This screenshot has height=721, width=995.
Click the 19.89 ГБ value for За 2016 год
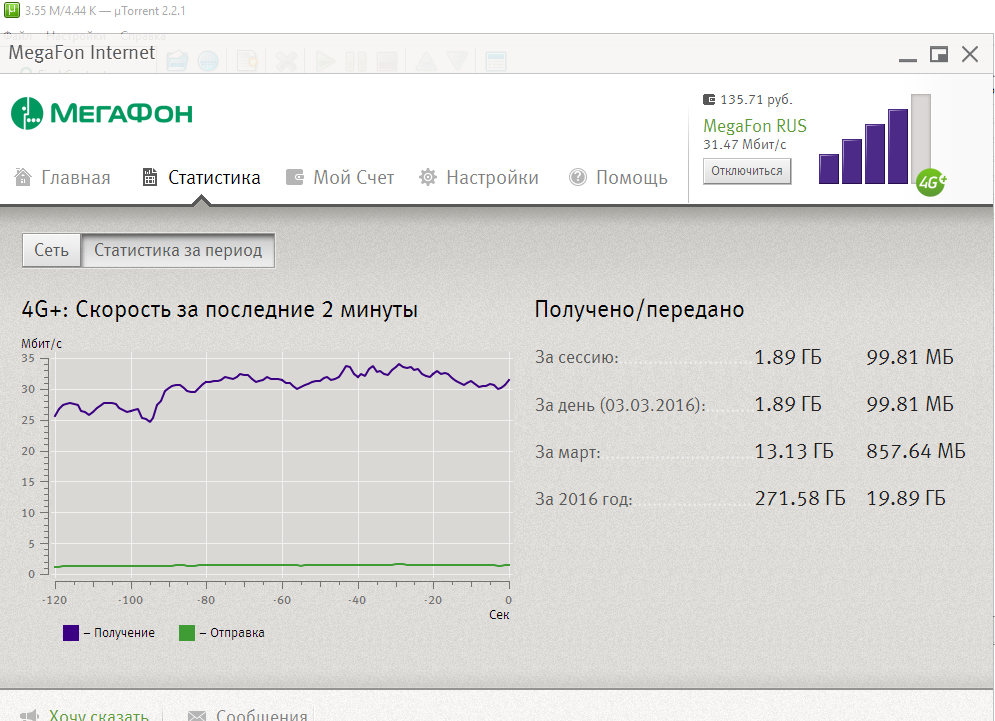[x=906, y=498]
